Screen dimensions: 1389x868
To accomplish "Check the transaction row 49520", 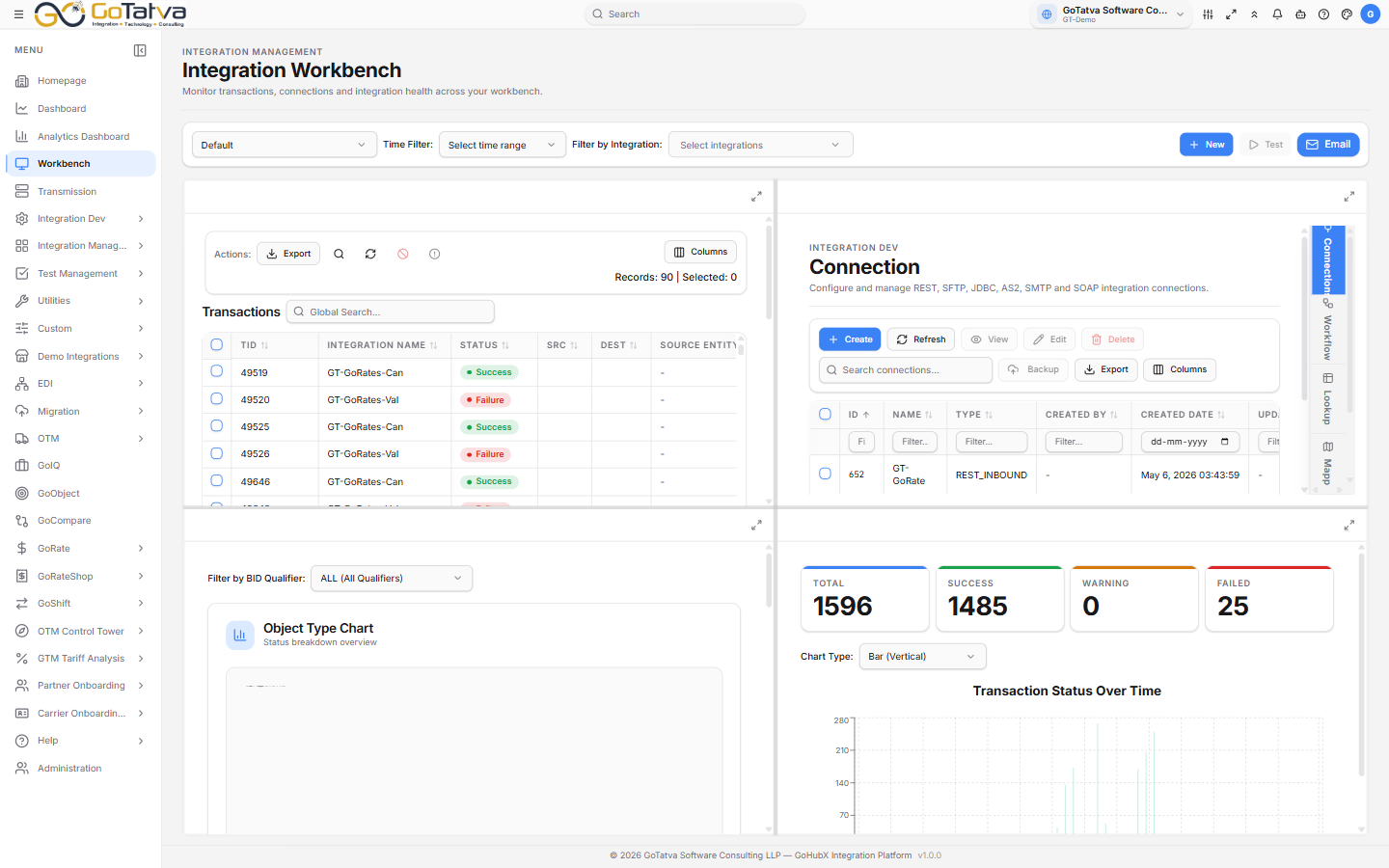I will (217, 398).
